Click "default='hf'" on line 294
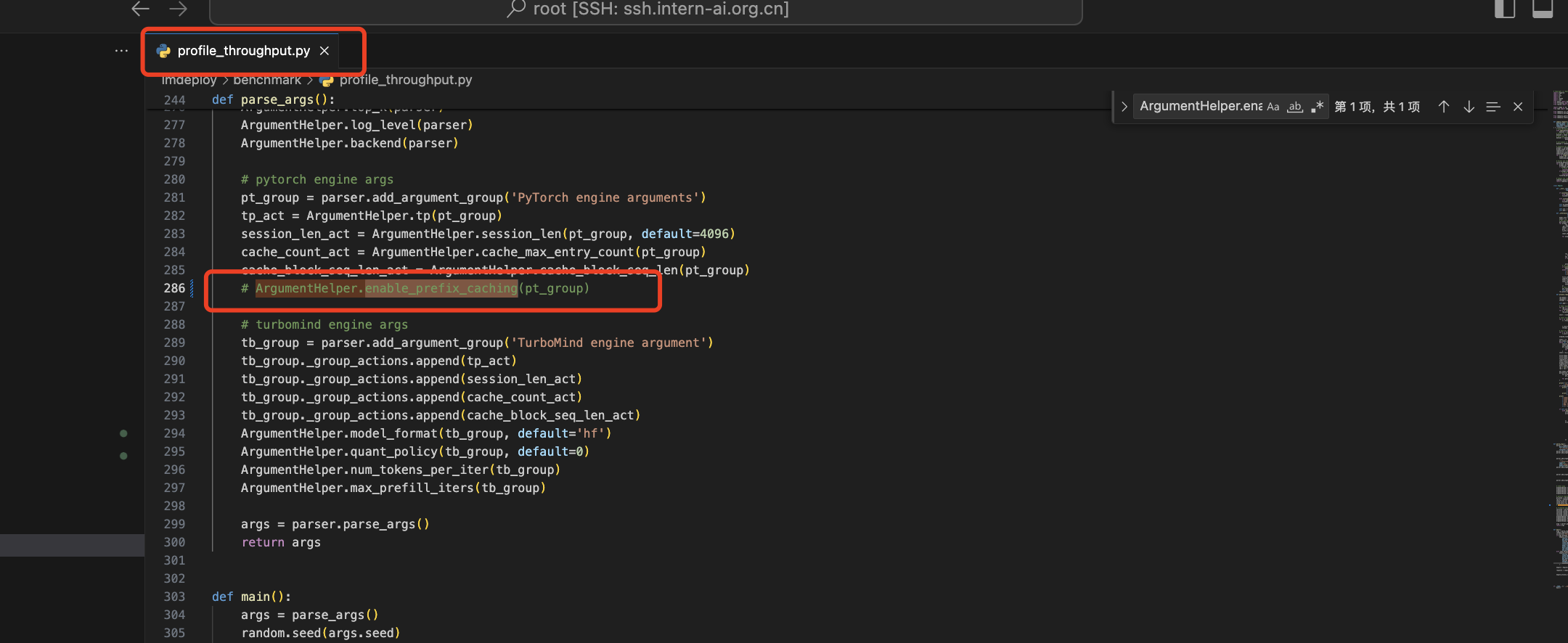 click(561, 433)
